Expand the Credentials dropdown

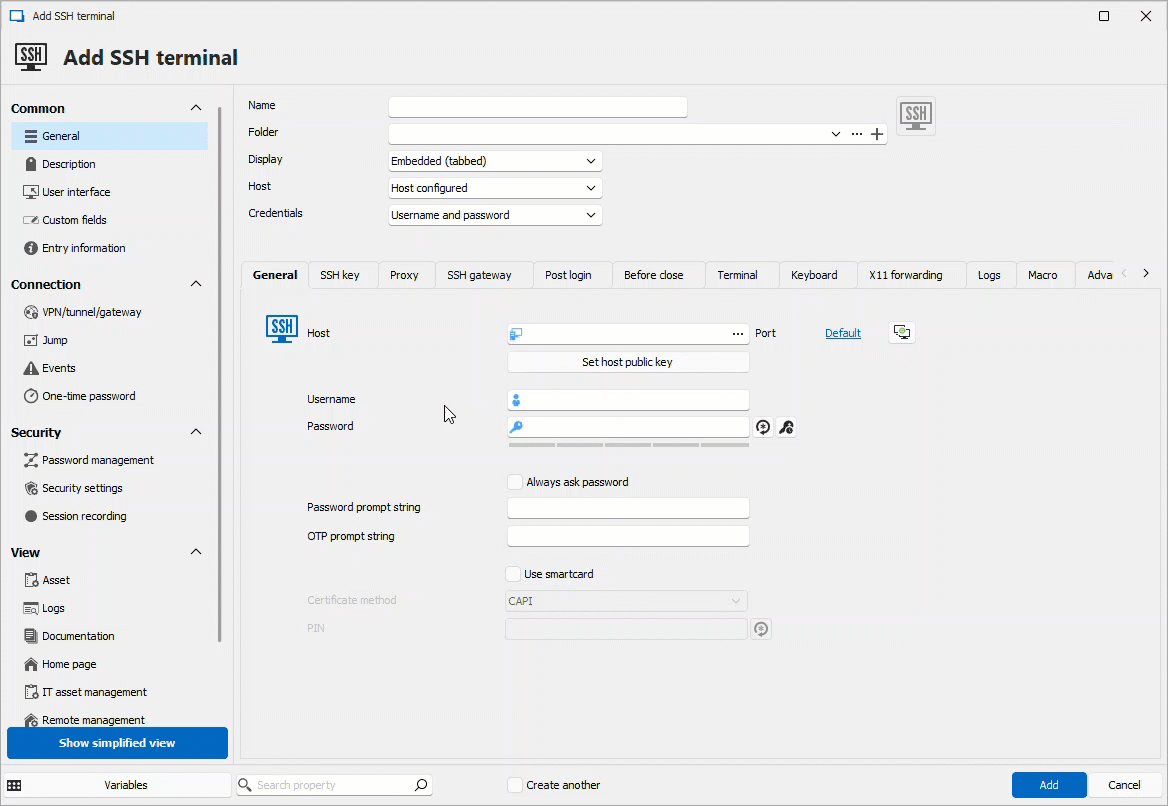pos(495,215)
